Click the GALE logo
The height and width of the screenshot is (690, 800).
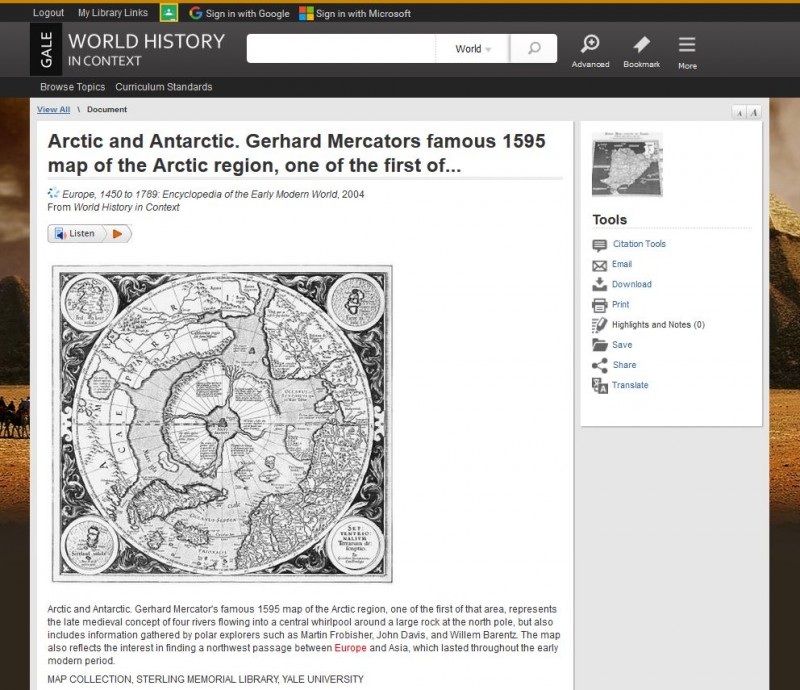(x=46, y=50)
